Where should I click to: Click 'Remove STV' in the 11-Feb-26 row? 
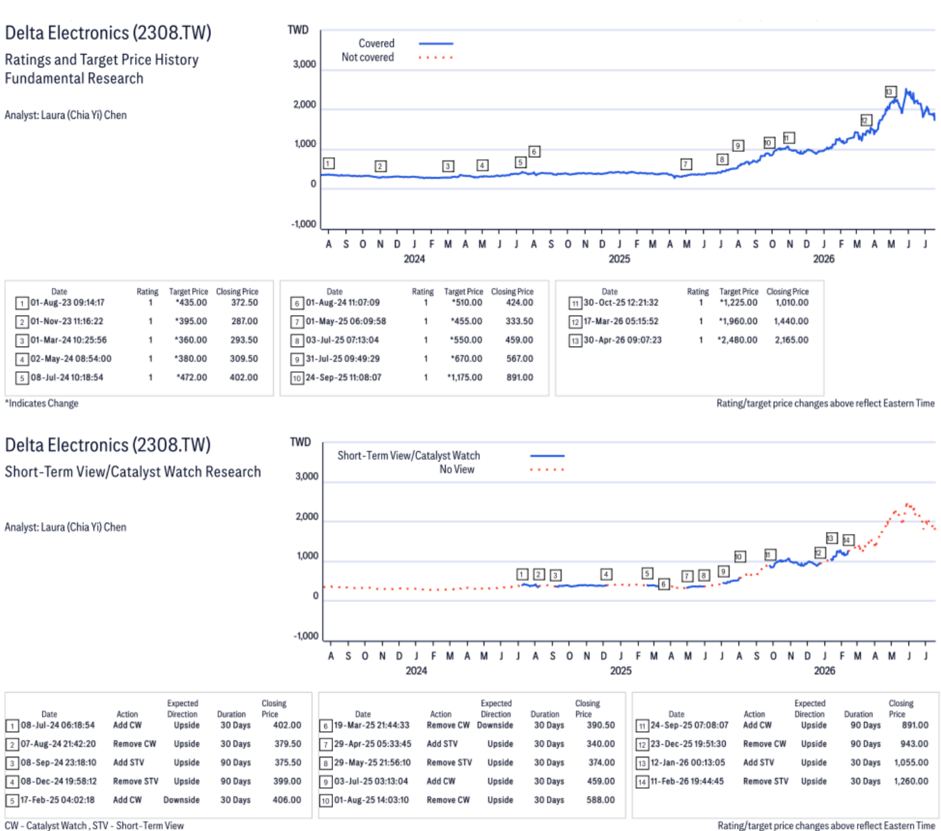766,782
